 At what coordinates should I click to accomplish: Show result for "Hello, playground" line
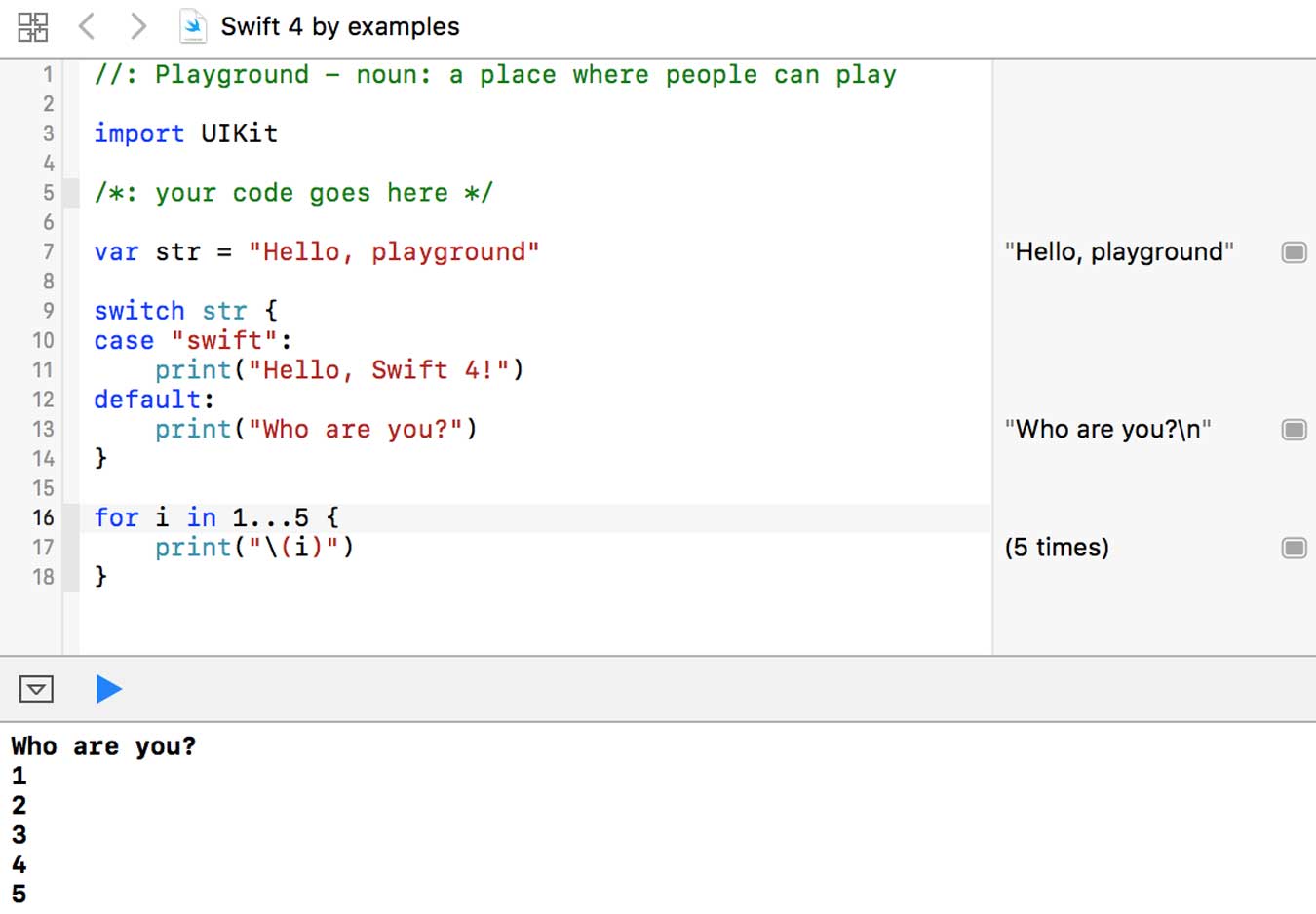[x=1294, y=252]
